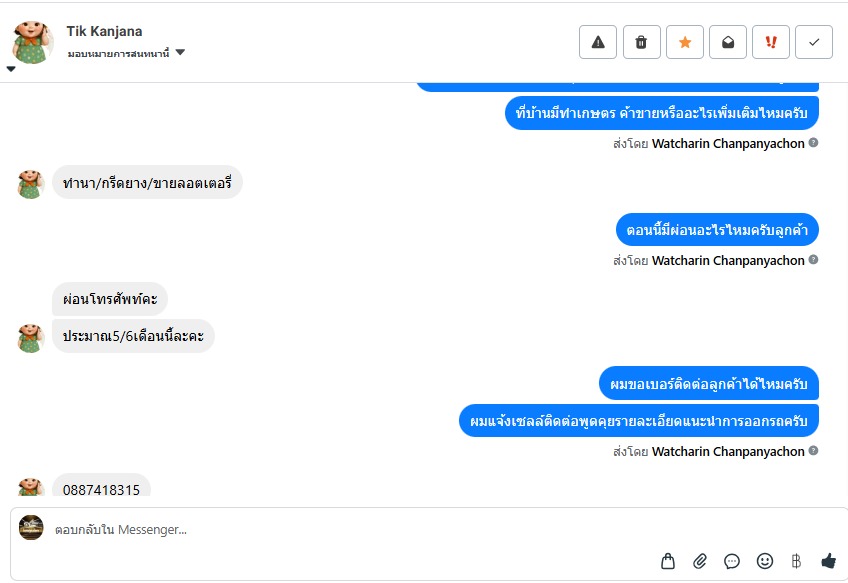
Task: Mark conversation as spam with warning icon
Action: [598, 42]
